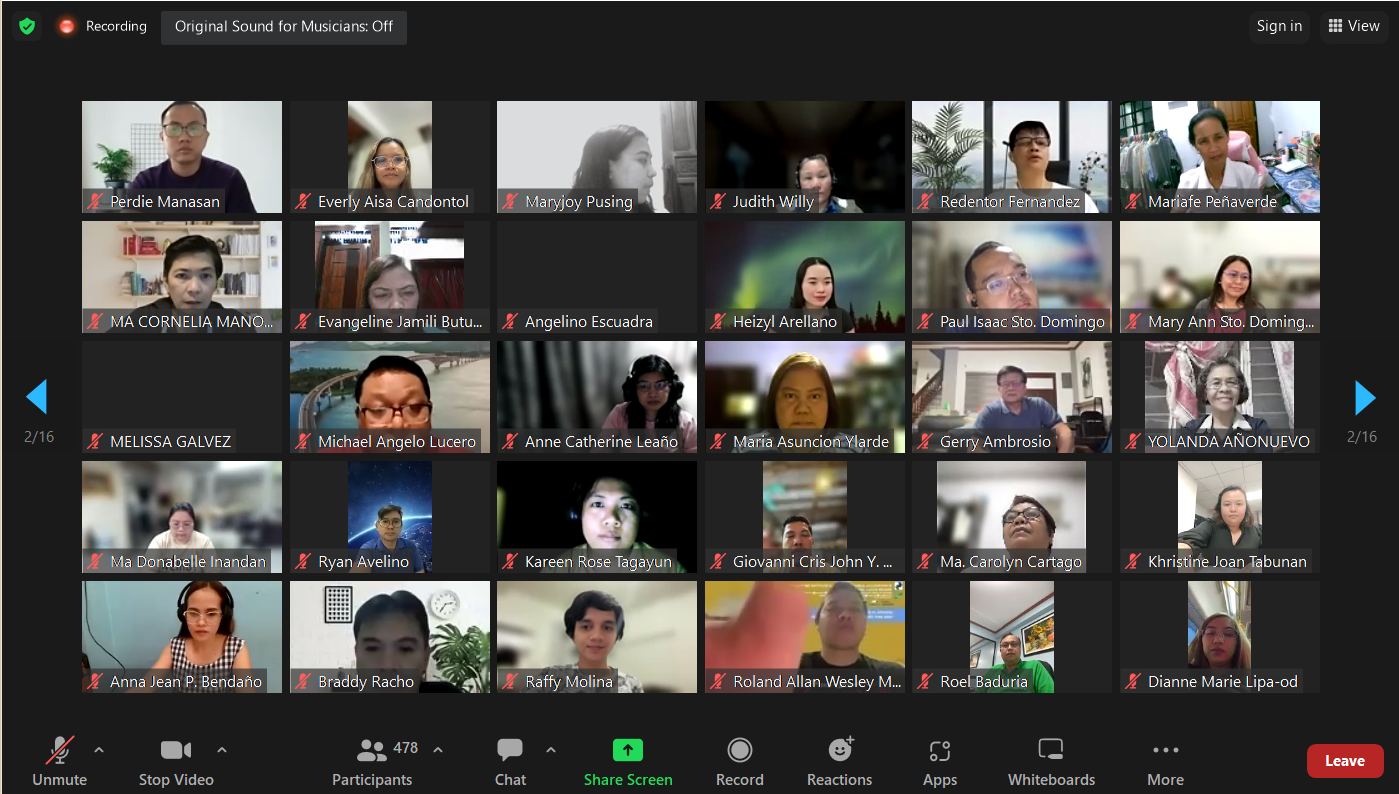Select Anna Jean P. Bendaño video tile
Image resolution: width=1399 pixels, height=794 pixels.
[x=182, y=637]
